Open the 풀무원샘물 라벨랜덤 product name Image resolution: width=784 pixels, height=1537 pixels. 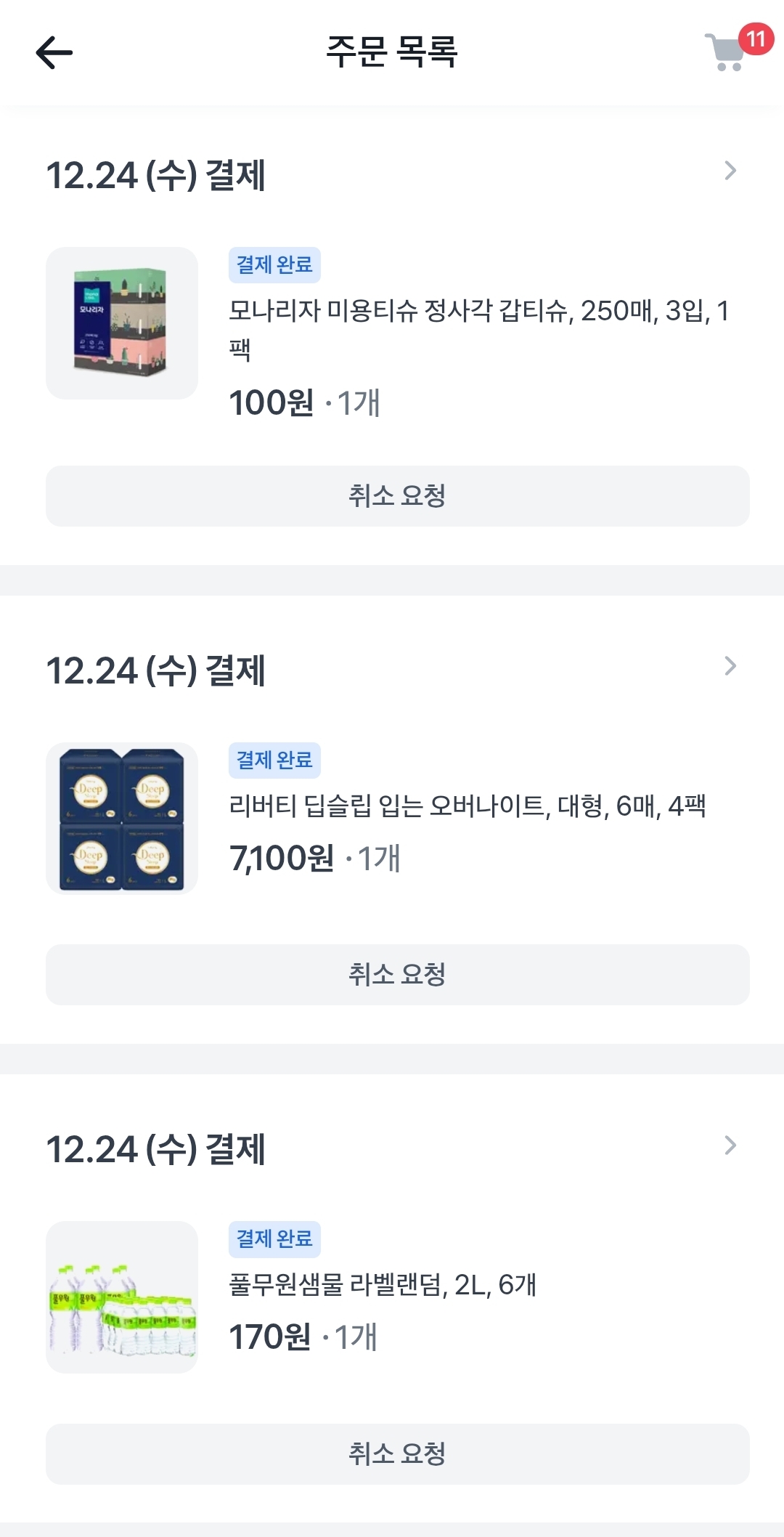click(x=382, y=1285)
